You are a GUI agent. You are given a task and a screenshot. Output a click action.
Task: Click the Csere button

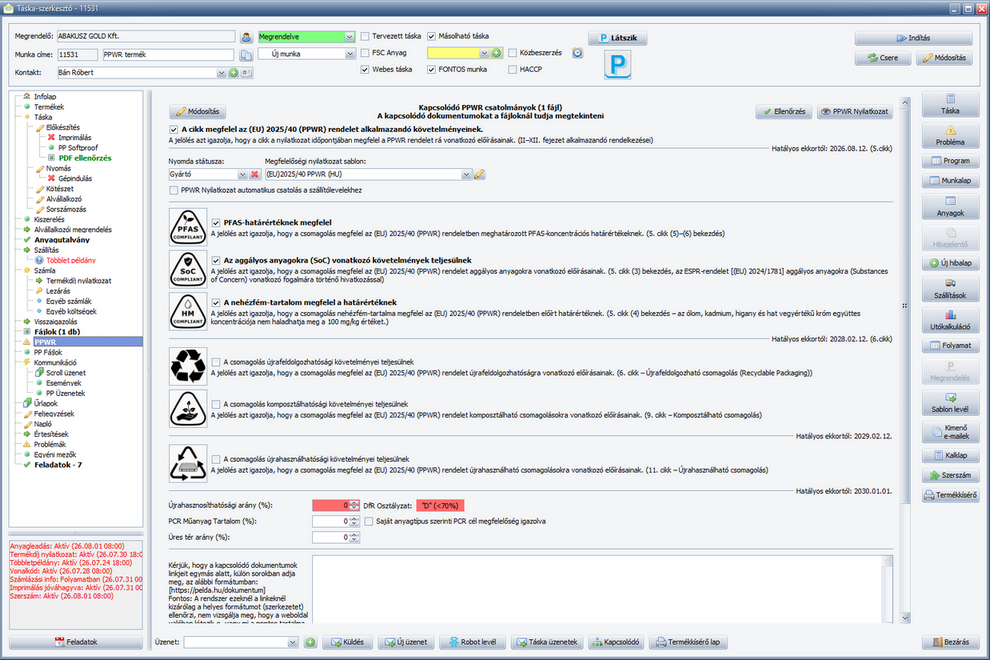pyautogui.click(x=883, y=57)
